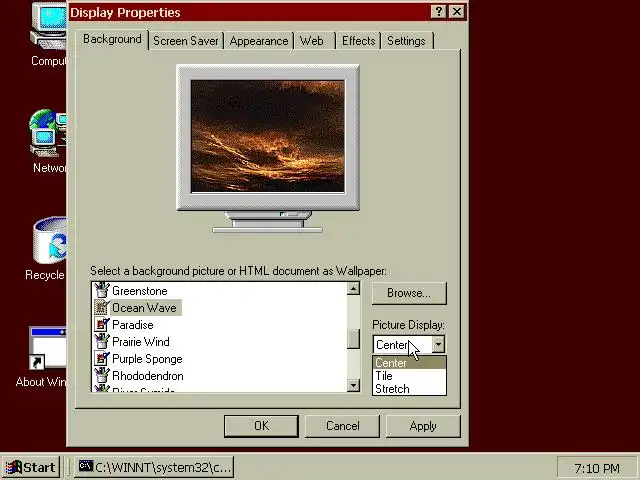Image resolution: width=640 pixels, height=480 pixels.
Task: Click the Cancel button
Action: pos(342,426)
